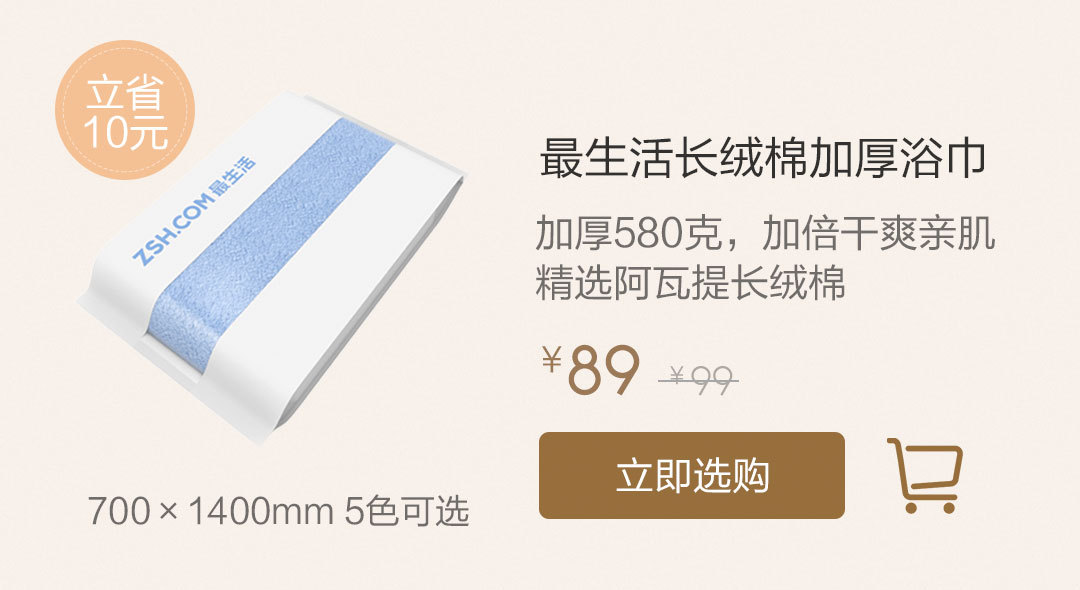
Task: Click the 700×1400mm 5色可选 size text
Action: pos(278,511)
